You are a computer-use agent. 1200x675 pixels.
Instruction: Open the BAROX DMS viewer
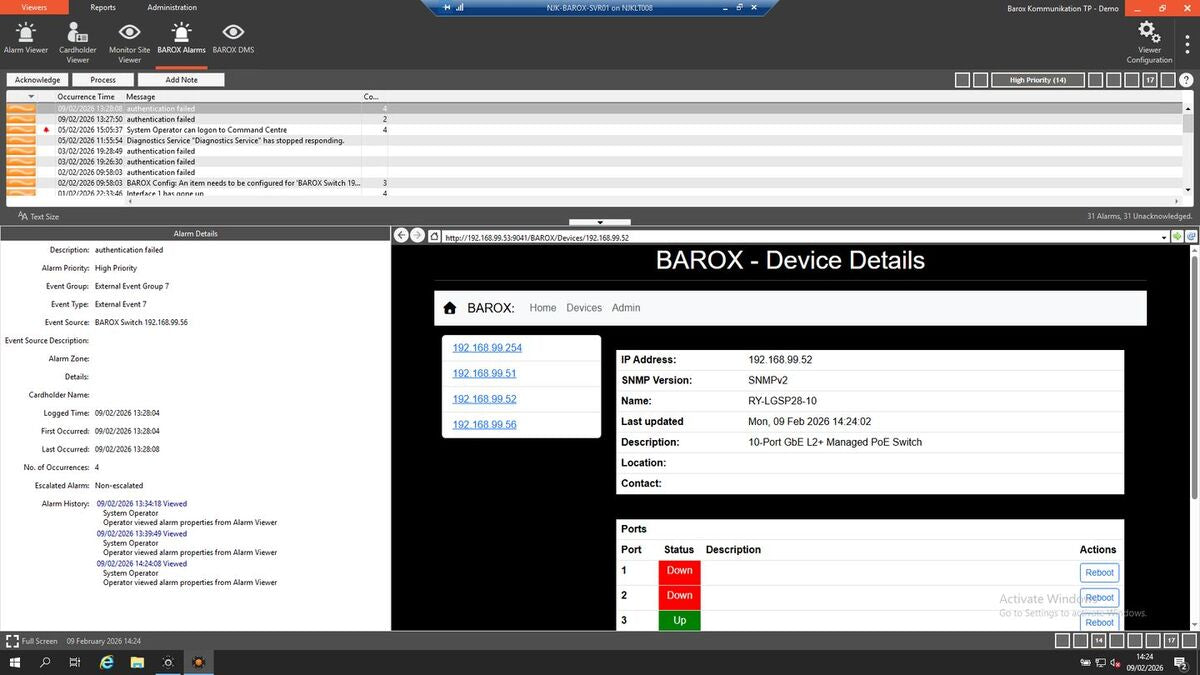click(233, 40)
